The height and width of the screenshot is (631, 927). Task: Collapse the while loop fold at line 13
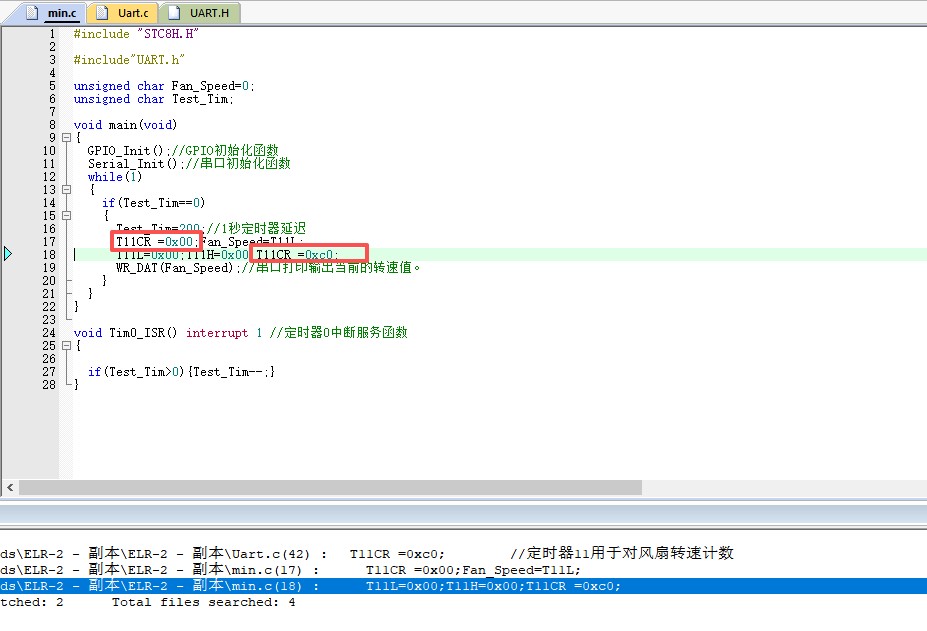coord(66,190)
